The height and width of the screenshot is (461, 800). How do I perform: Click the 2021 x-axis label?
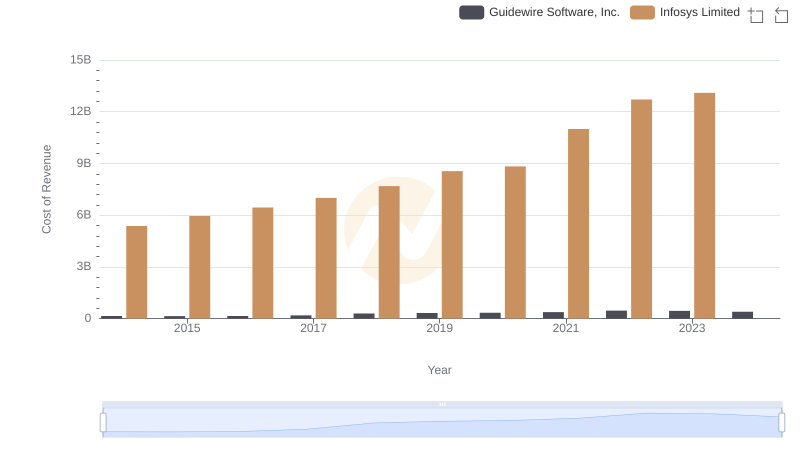click(x=566, y=328)
